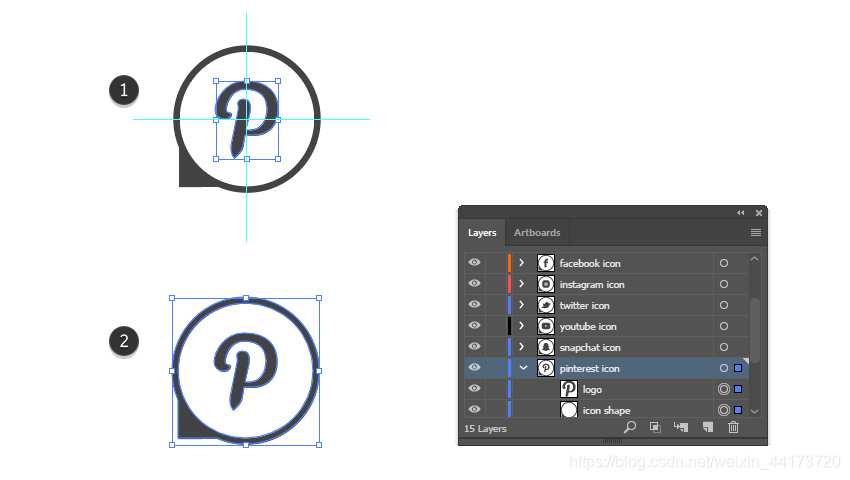850x480 pixels.
Task: Expand the youtube icon layer
Action: tap(521, 326)
